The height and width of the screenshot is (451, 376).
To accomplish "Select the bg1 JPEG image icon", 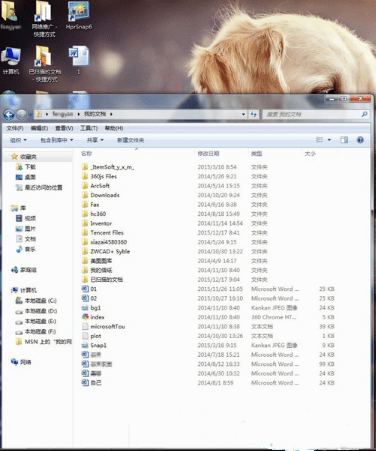I will (85, 308).
